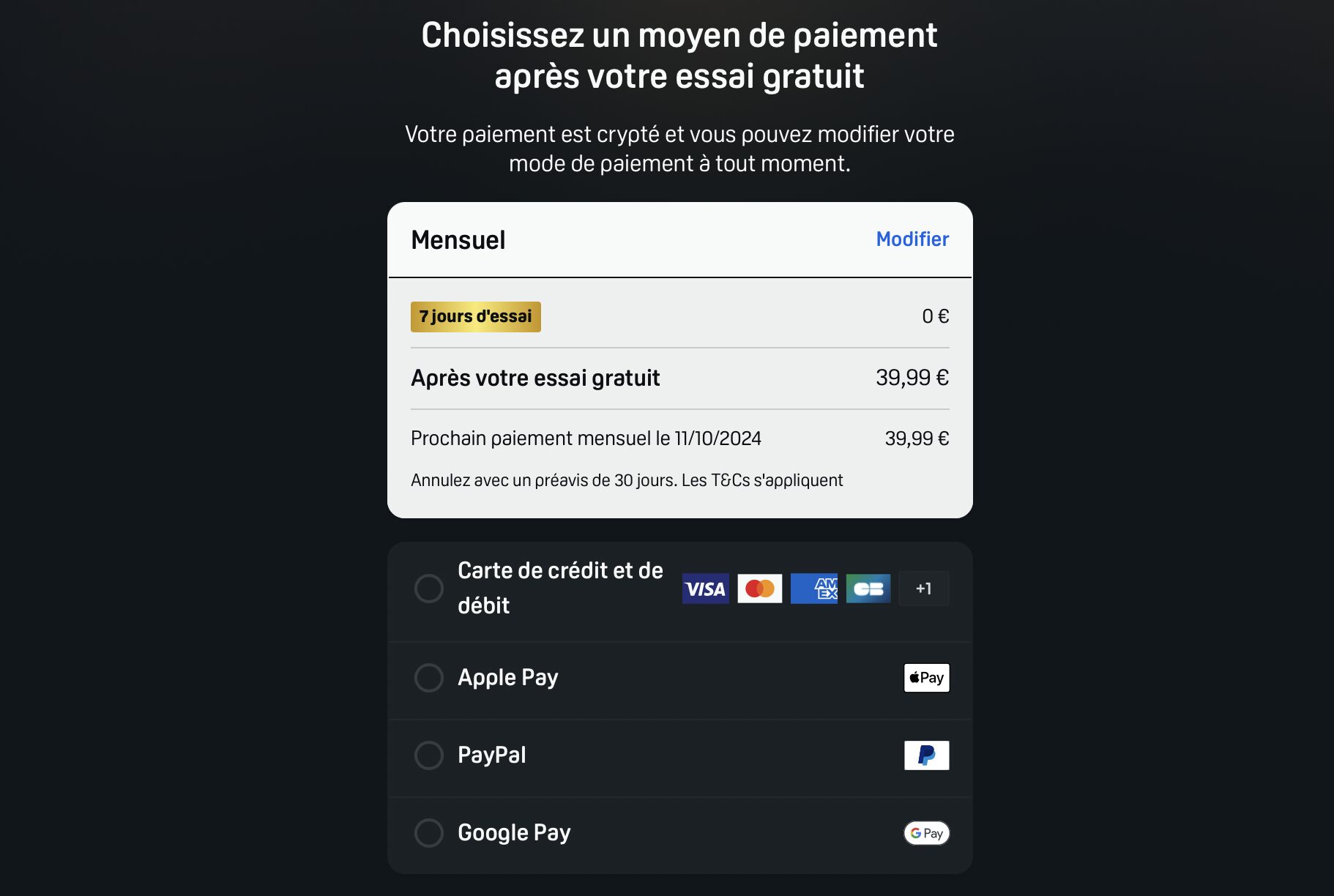1334x896 pixels.
Task: Select the Apple Pay radio button
Action: pyautogui.click(x=429, y=678)
